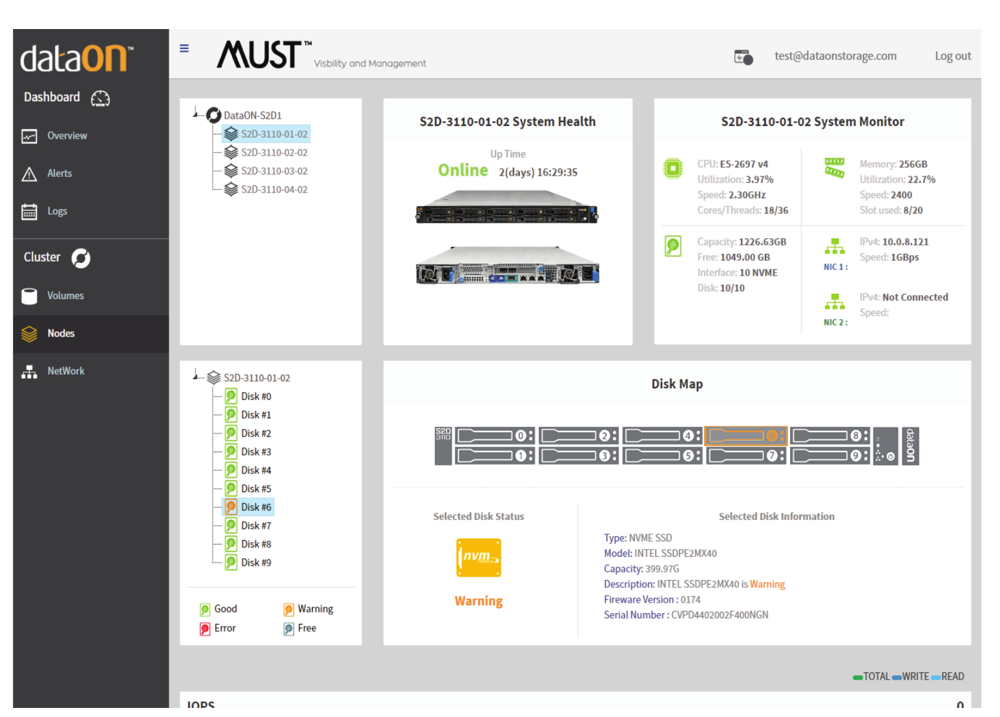Click the Dashboard gauge icon
The image size is (1000, 717).
click(100, 98)
